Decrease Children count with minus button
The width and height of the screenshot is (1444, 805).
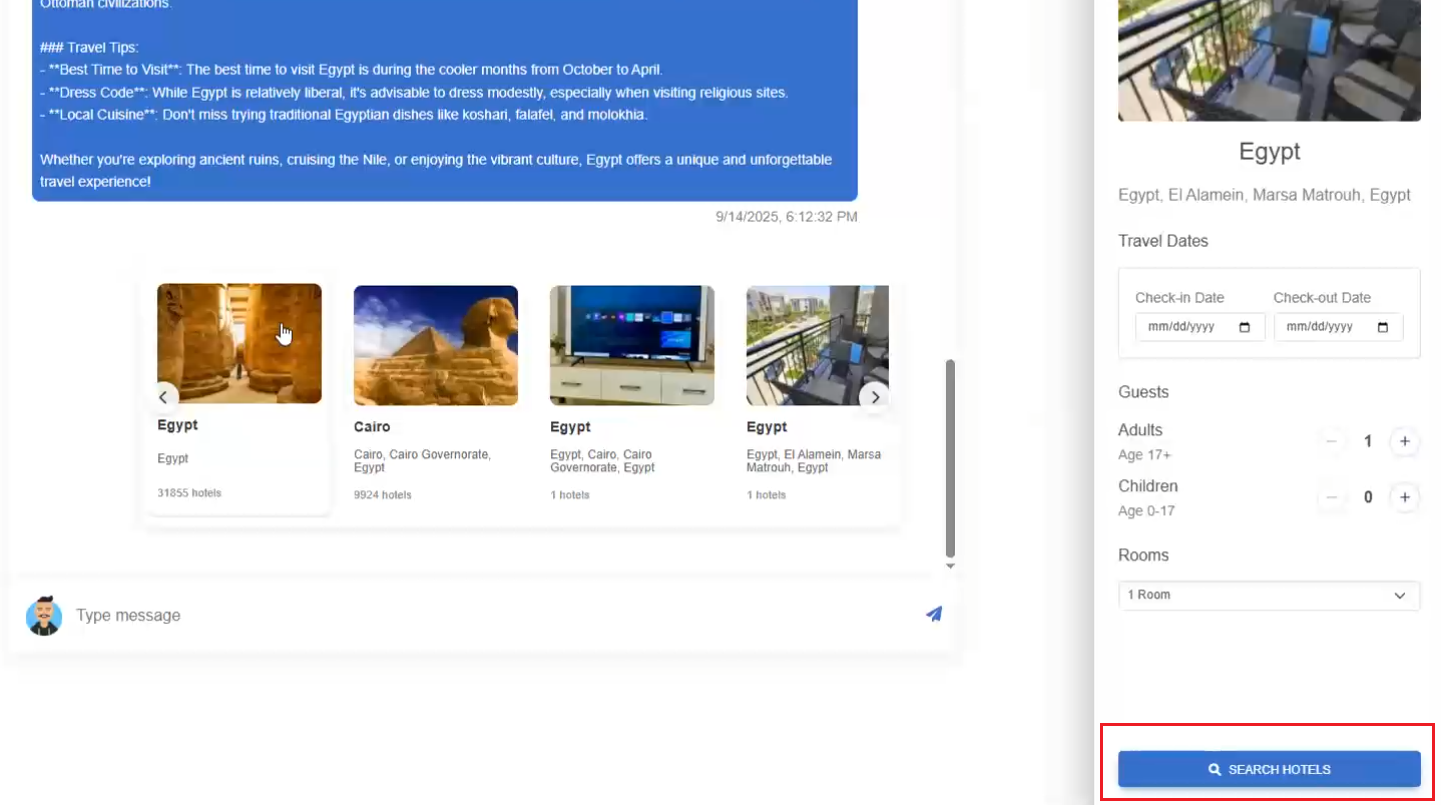(1331, 497)
